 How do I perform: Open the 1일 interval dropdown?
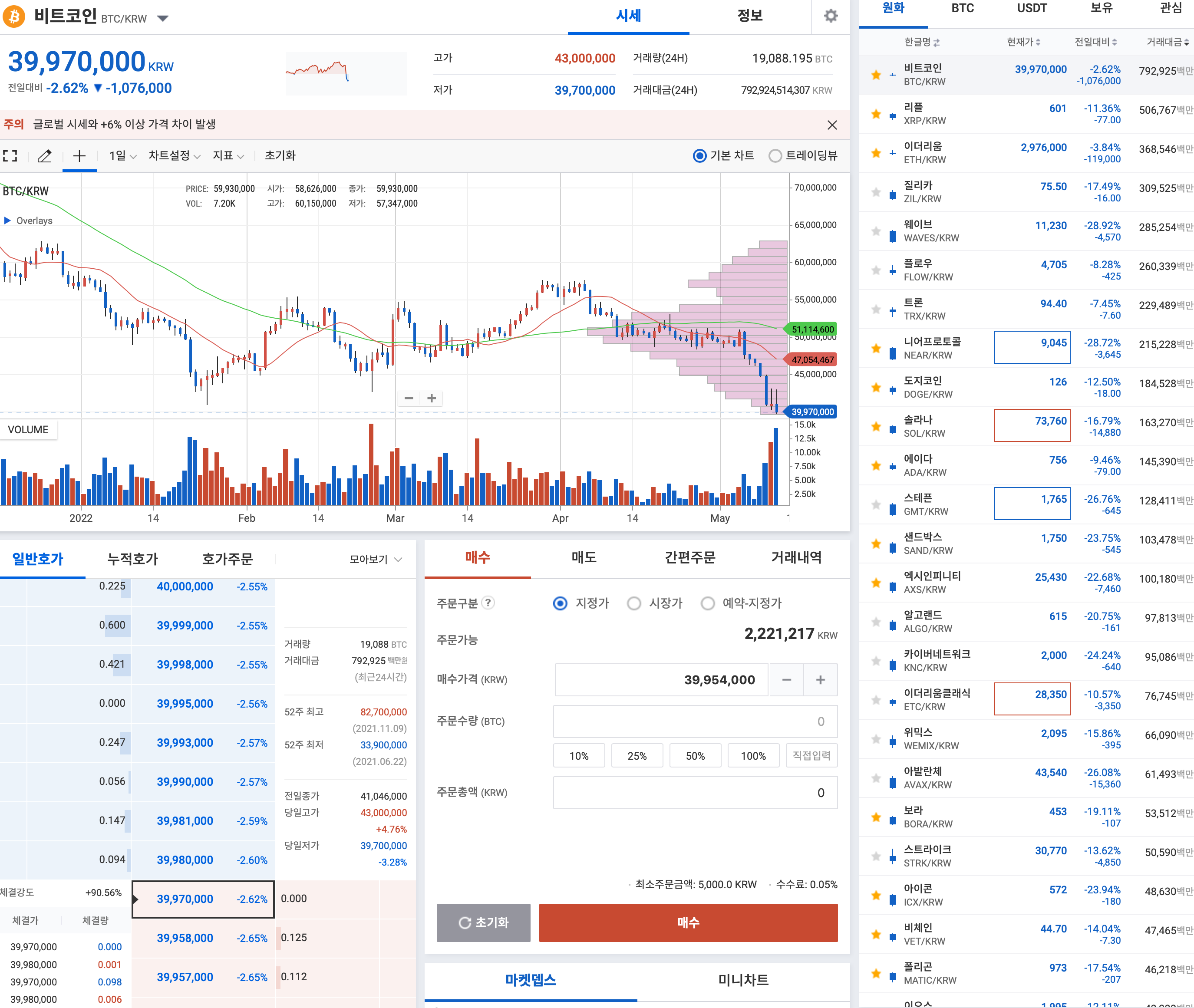tap(122, 155)
